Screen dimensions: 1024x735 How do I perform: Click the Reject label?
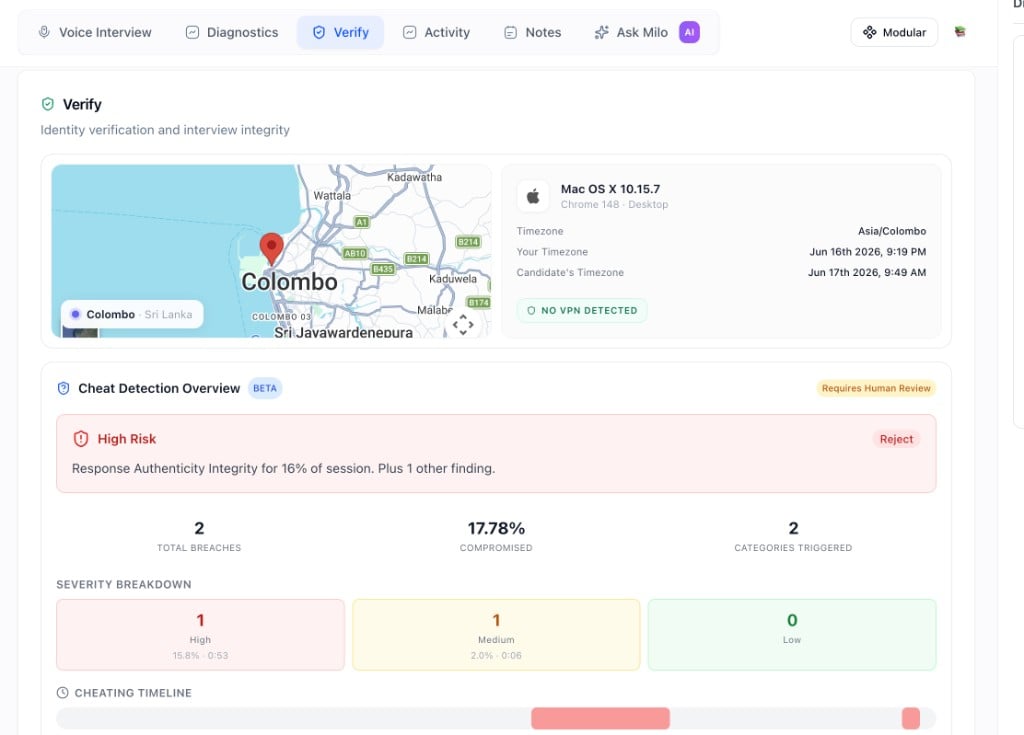tap(896, 439)
